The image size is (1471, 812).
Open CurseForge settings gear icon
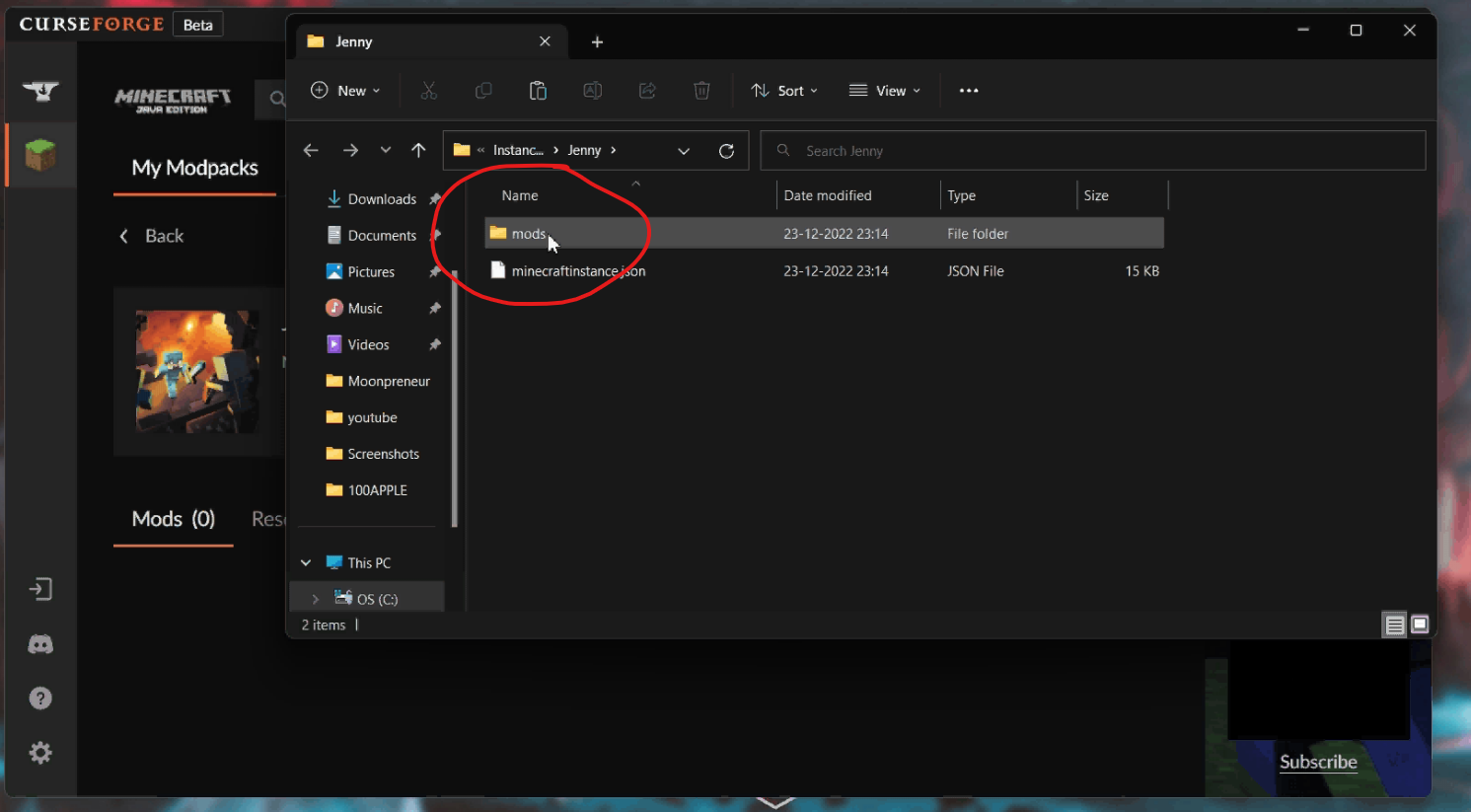point(40,753)
